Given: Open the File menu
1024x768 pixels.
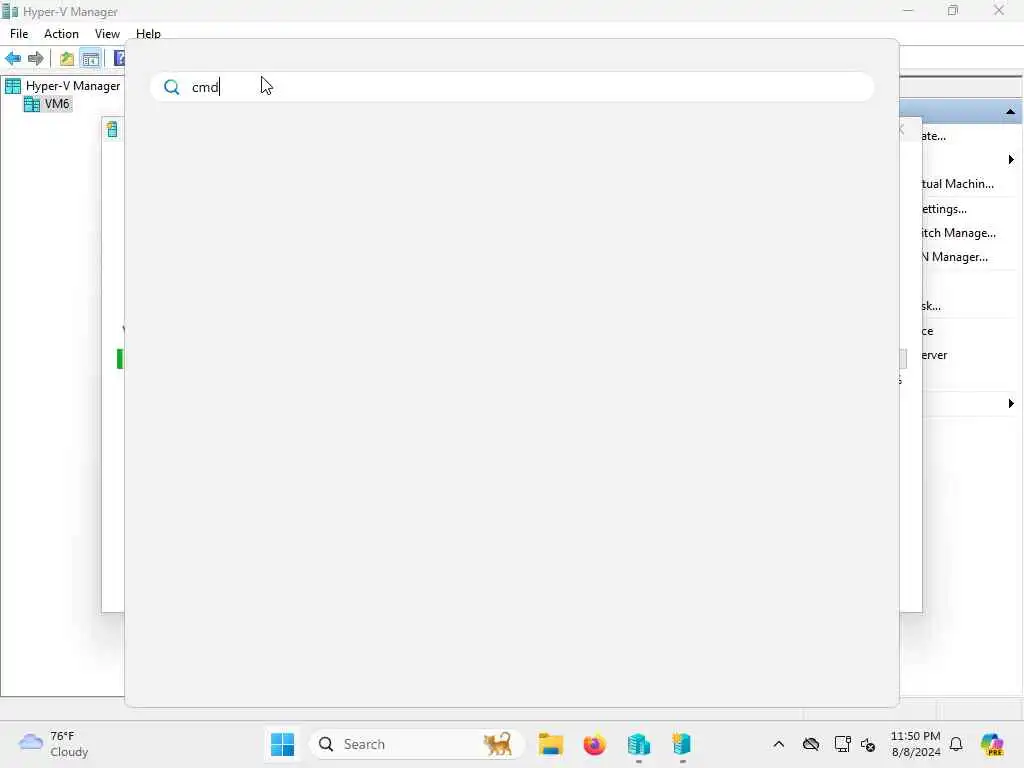Looking at the screenshot, I should pos(19,34).
